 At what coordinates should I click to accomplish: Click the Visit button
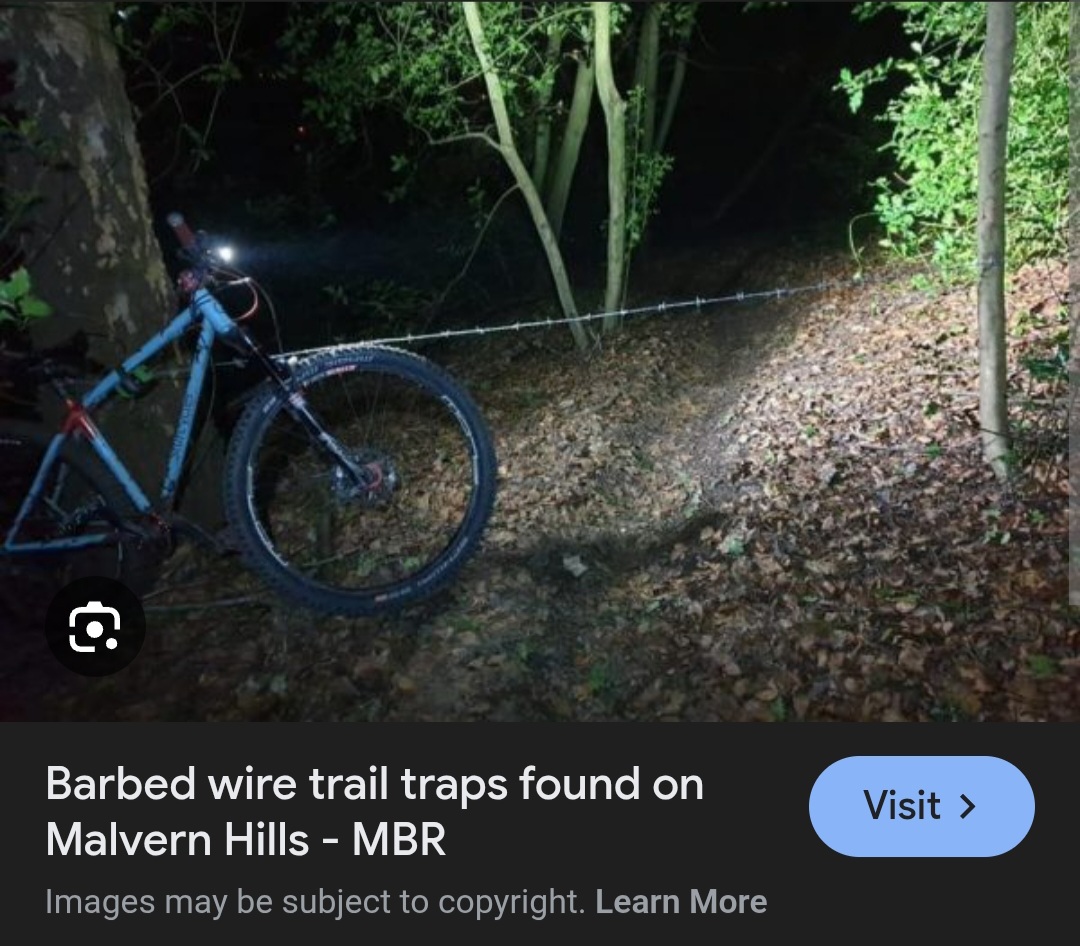point(922,806)
